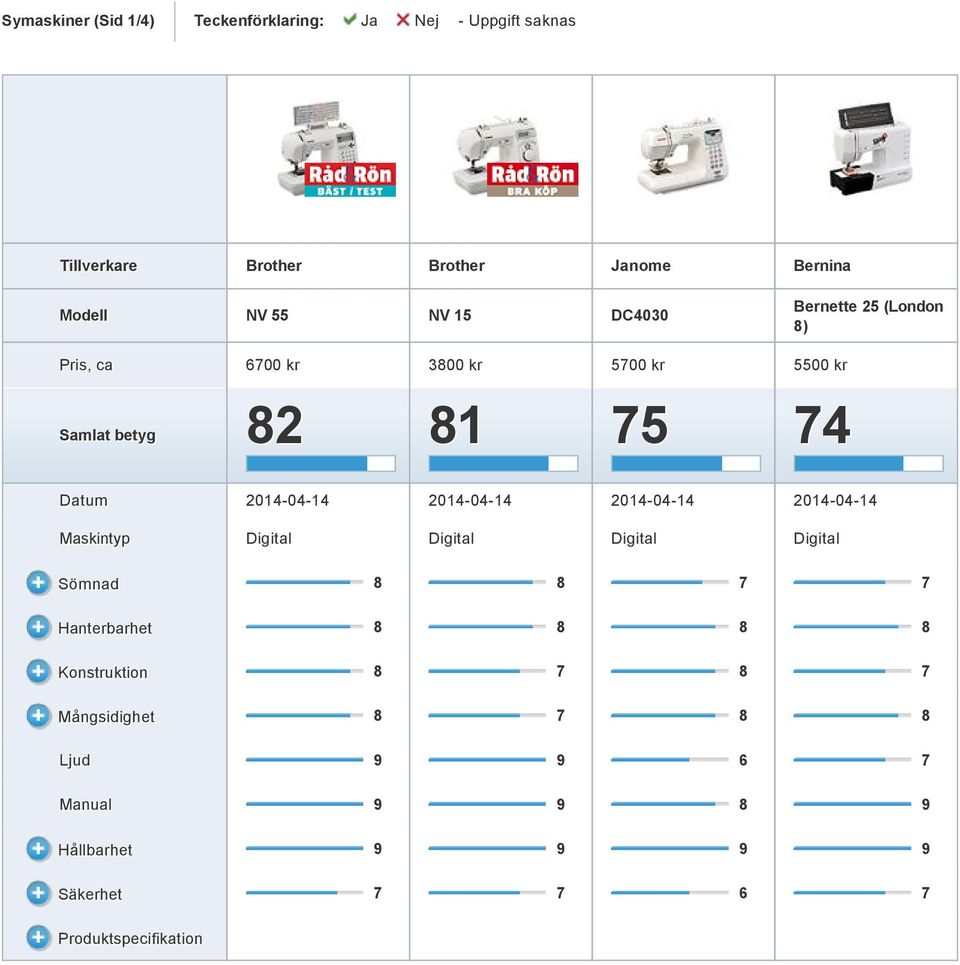Click the green Ja checkmark legend icon
Image resolution: width=960 pixels, height=965 pixels.
(350, 20)
